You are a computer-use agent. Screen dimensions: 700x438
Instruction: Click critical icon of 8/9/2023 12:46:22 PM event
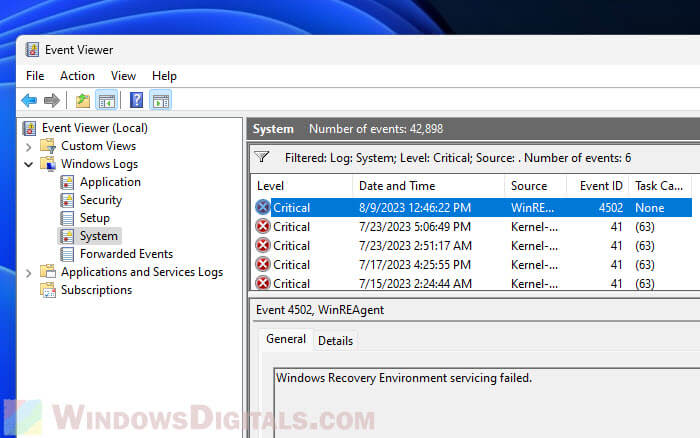(x=262, y=208)
